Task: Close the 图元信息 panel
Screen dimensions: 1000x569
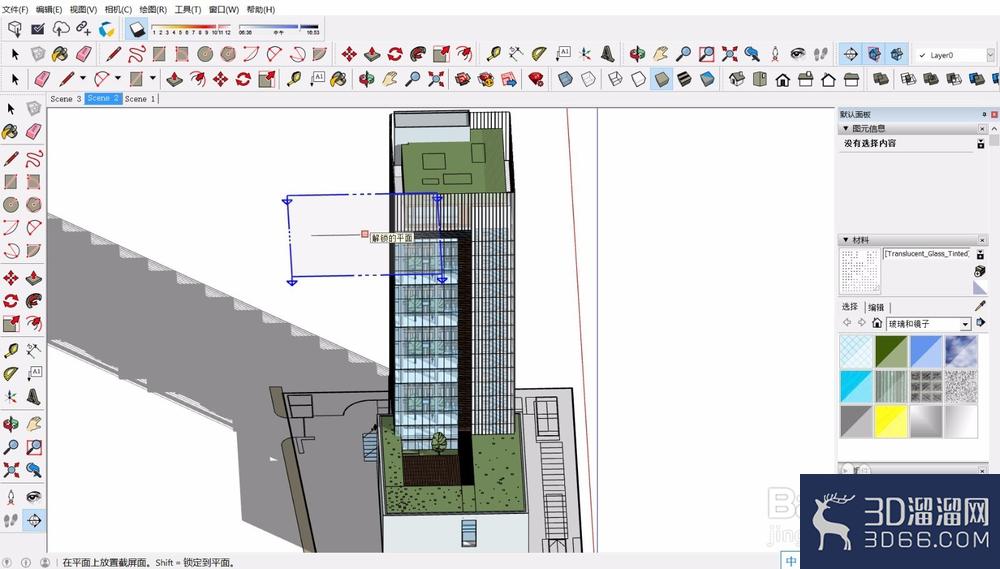Action: point(982,128)
